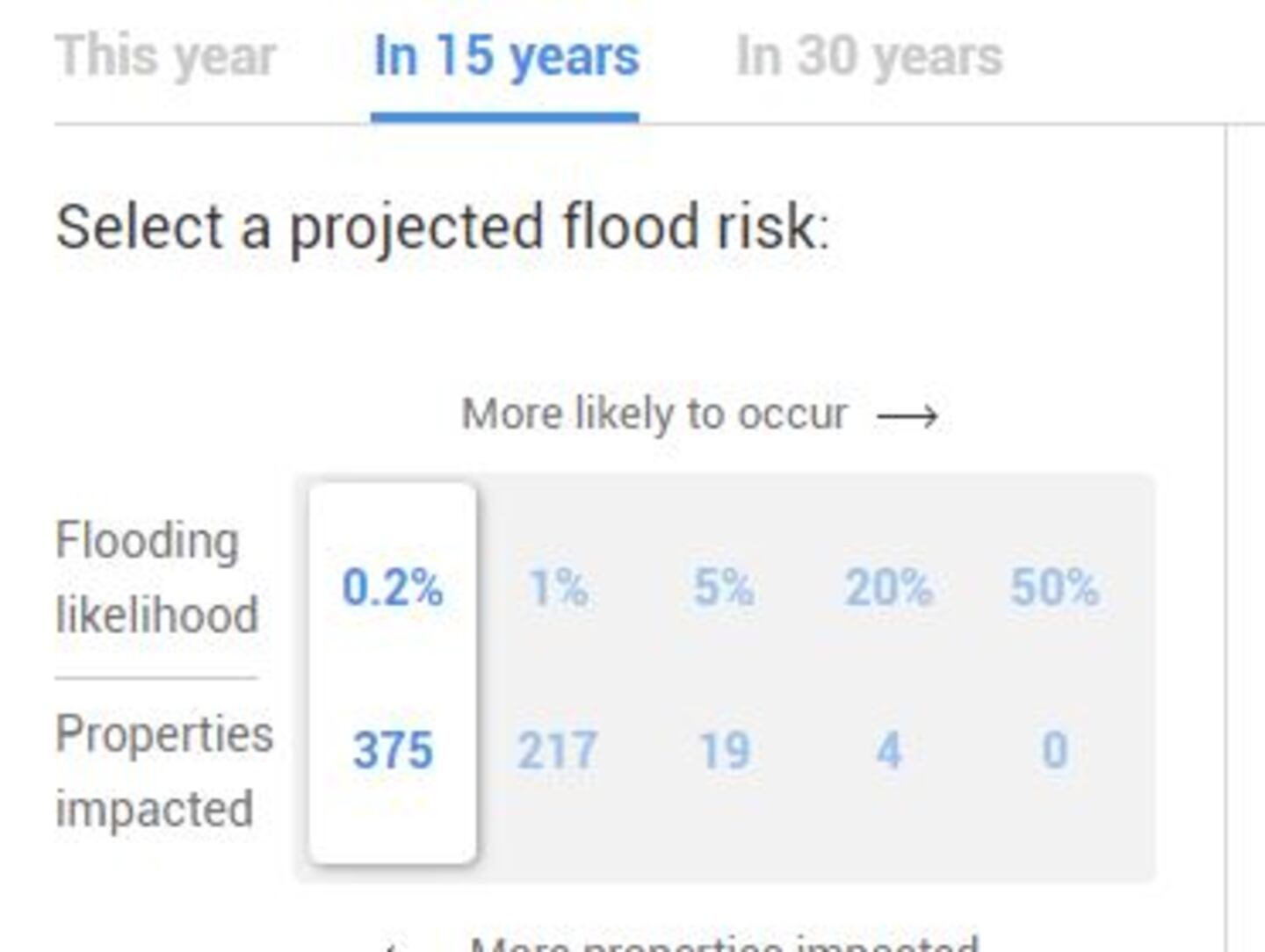1265x952 pixels.
Task: Switch to the This year tab
Action: click(x=165, y=57)
